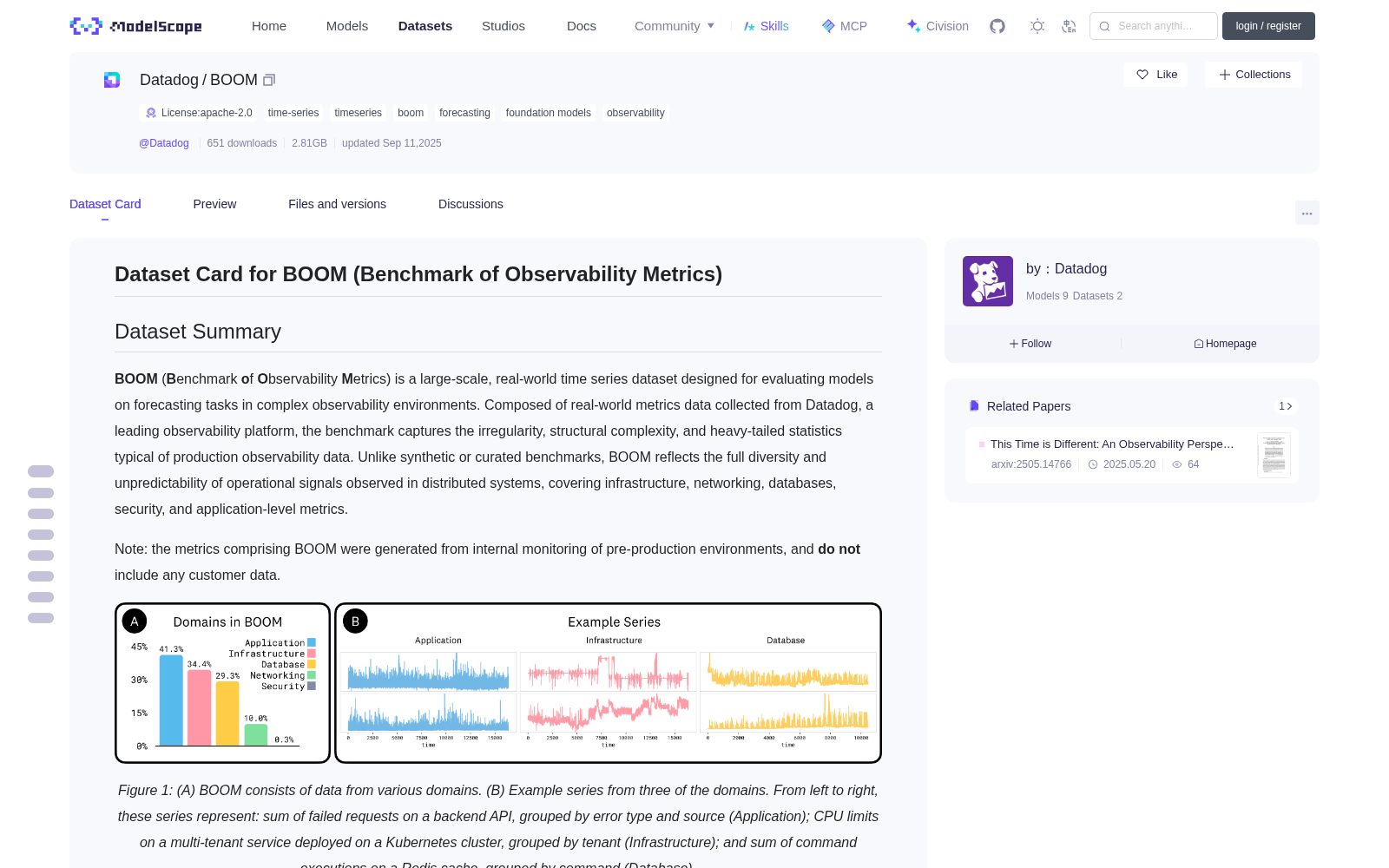Click the timeseries tag
This screenshot has height=868, width=1389.
[358, 113]
